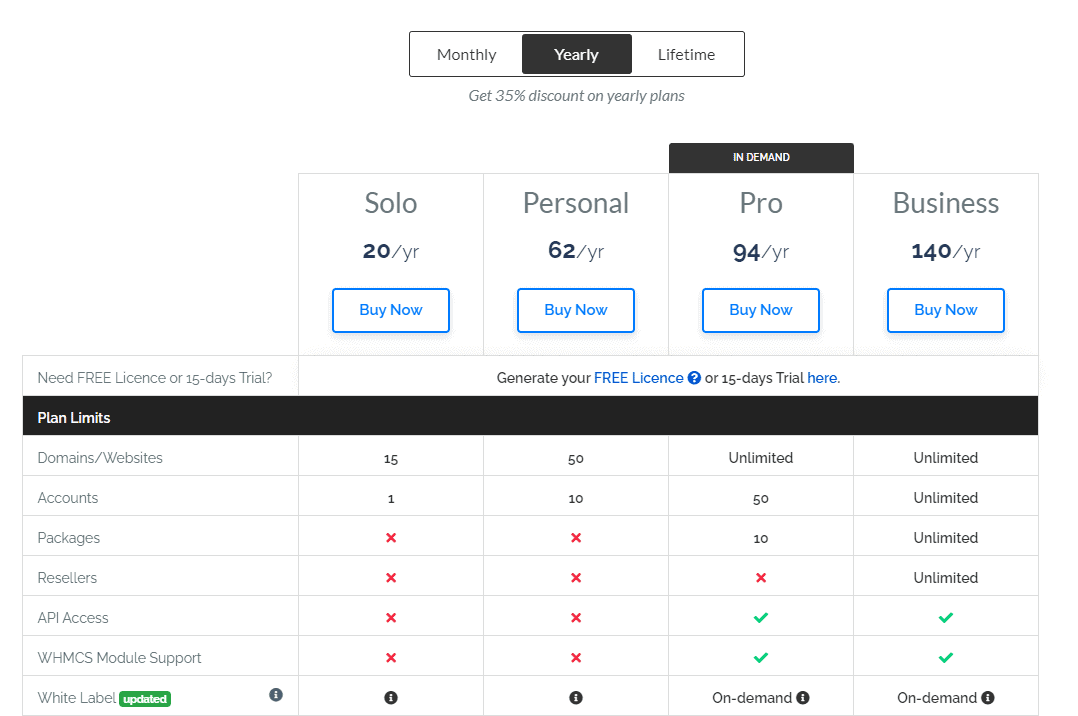Viewport: 1078px width, 716px height.
Task: Click info icon next to Business's On-demand label
Action: point(988,697)
